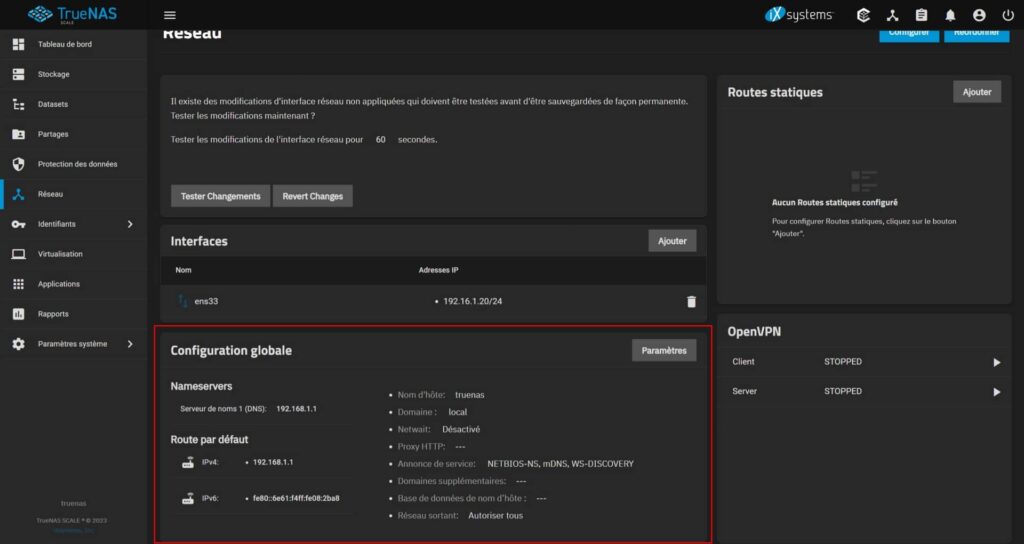Image resolution: width=1024 pixels, height=544 pixels.
Task: Open the user account icon
Action: point(978,15)
